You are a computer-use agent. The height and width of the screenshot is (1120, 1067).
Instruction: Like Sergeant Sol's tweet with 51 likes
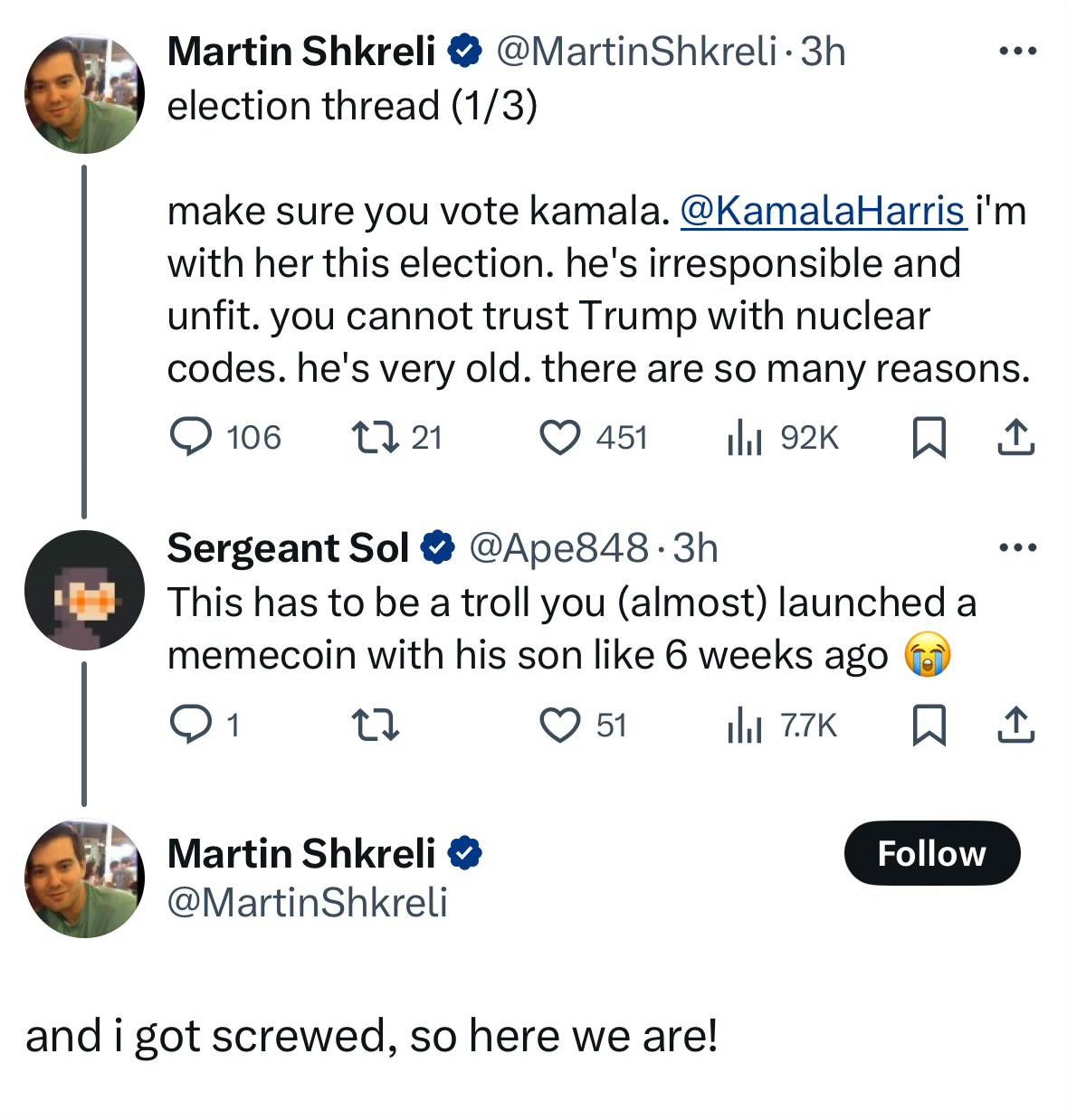(x=560, y=726)
